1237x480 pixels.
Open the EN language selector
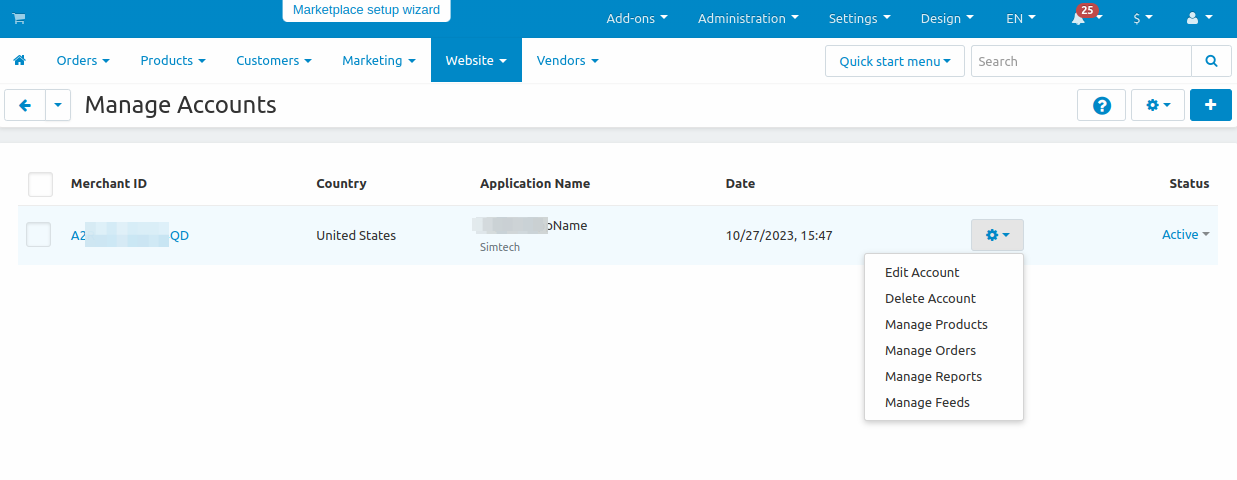tap(1020, 19)
